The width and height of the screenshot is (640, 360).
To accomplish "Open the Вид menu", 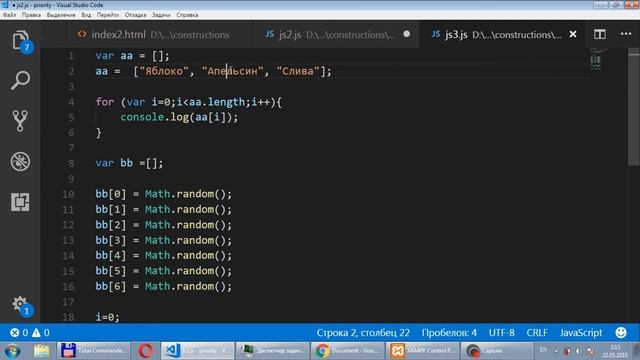I will (x=86, y=15).
